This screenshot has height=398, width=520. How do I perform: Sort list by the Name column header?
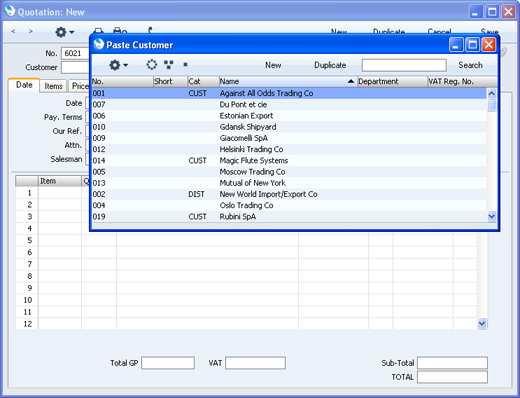click(x=288, y=81)
